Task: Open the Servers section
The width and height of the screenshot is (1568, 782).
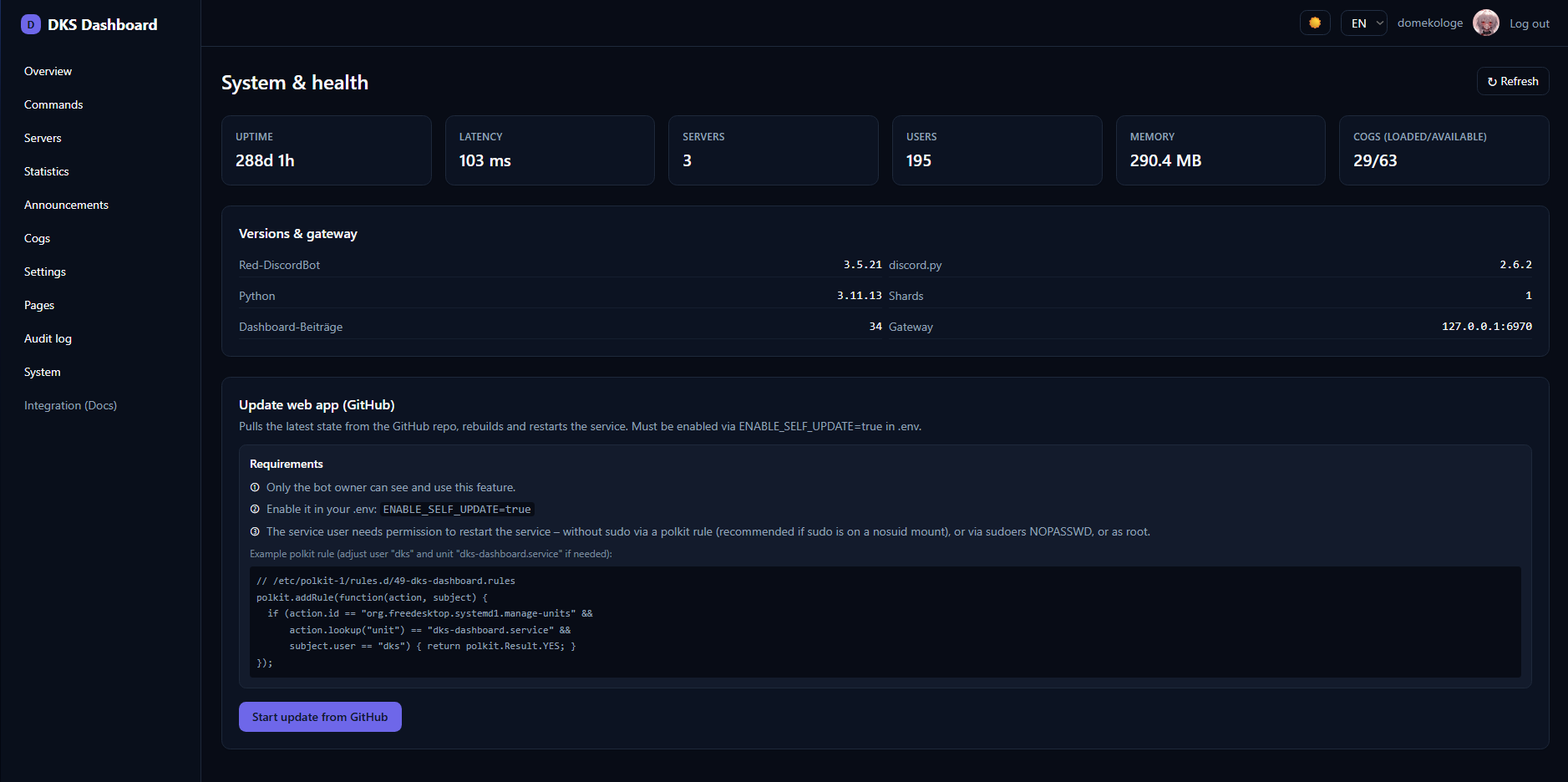Action: click(43, 138)
